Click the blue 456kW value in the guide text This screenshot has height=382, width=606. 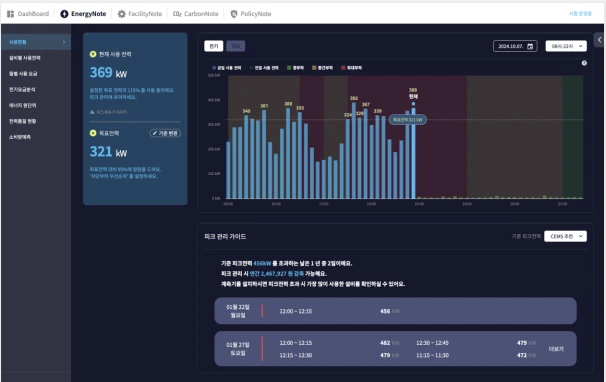tap(262, 263)
